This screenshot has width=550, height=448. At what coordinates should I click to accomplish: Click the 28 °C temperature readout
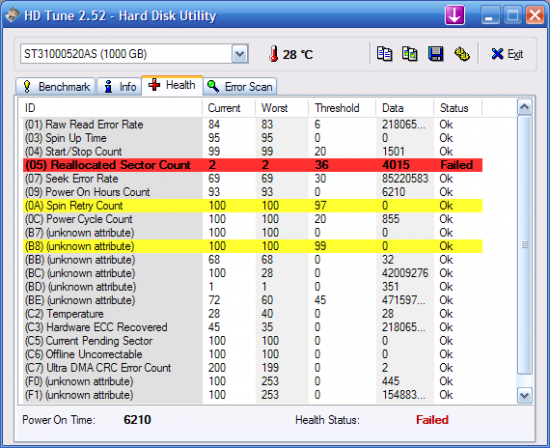pos(298,54)
